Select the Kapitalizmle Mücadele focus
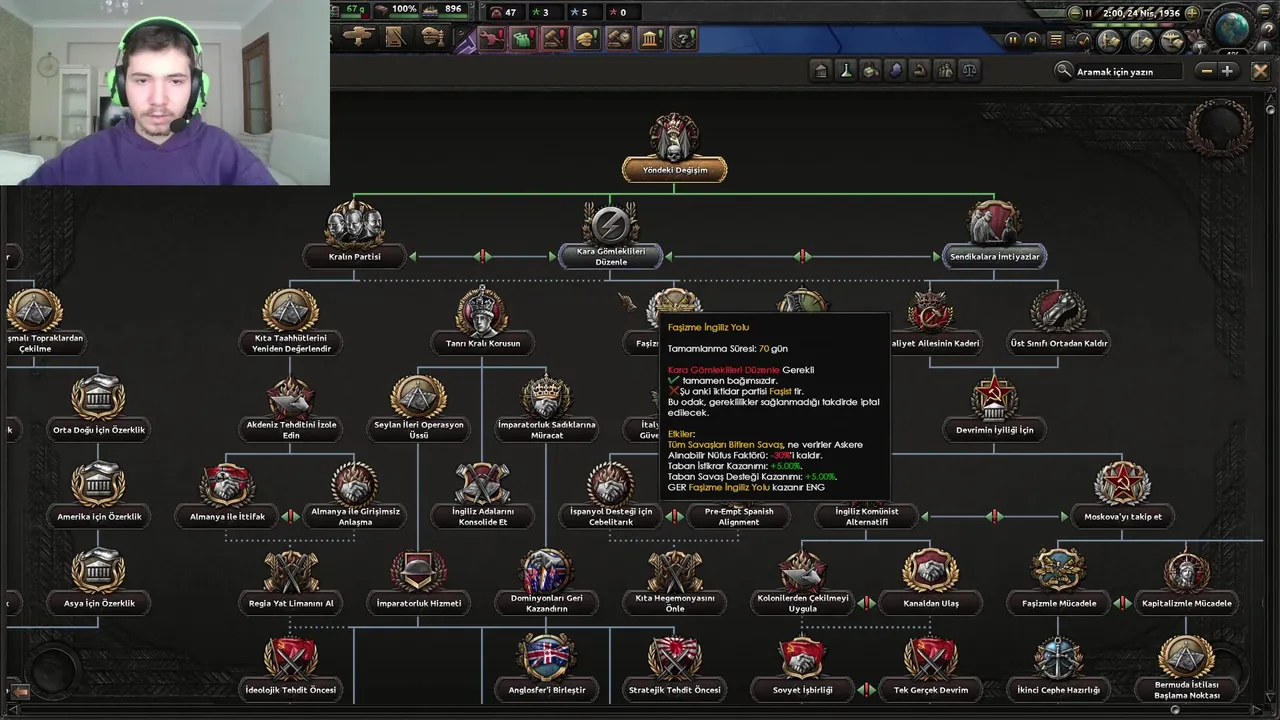Image resolution: width=1280 pixels, height=720 pixels. [x=1186, y=582]
